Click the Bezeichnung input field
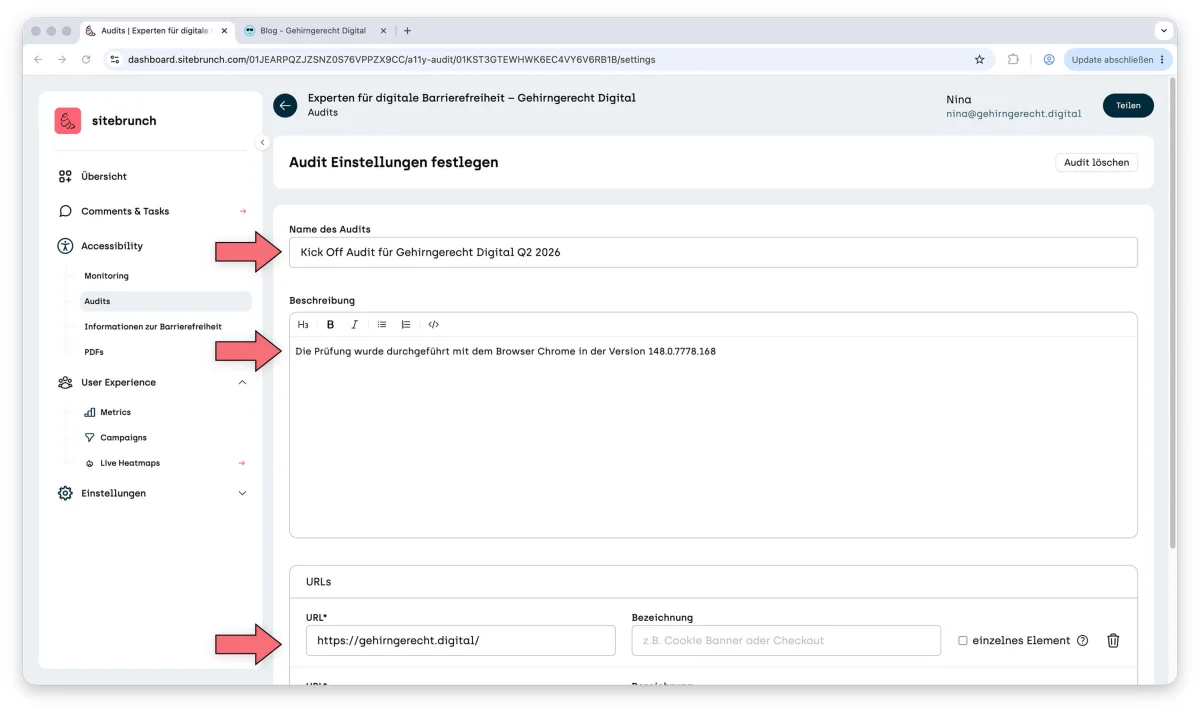The image size is (1200, 713). tap(786, 640)
